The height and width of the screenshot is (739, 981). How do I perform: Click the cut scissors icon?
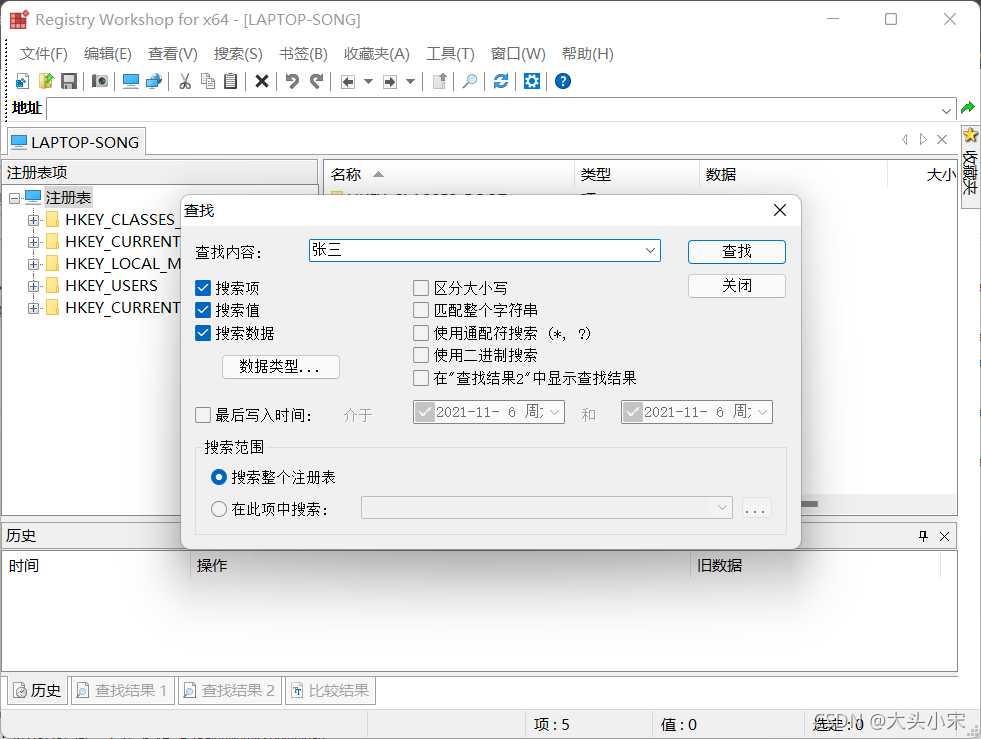(185, 81)
